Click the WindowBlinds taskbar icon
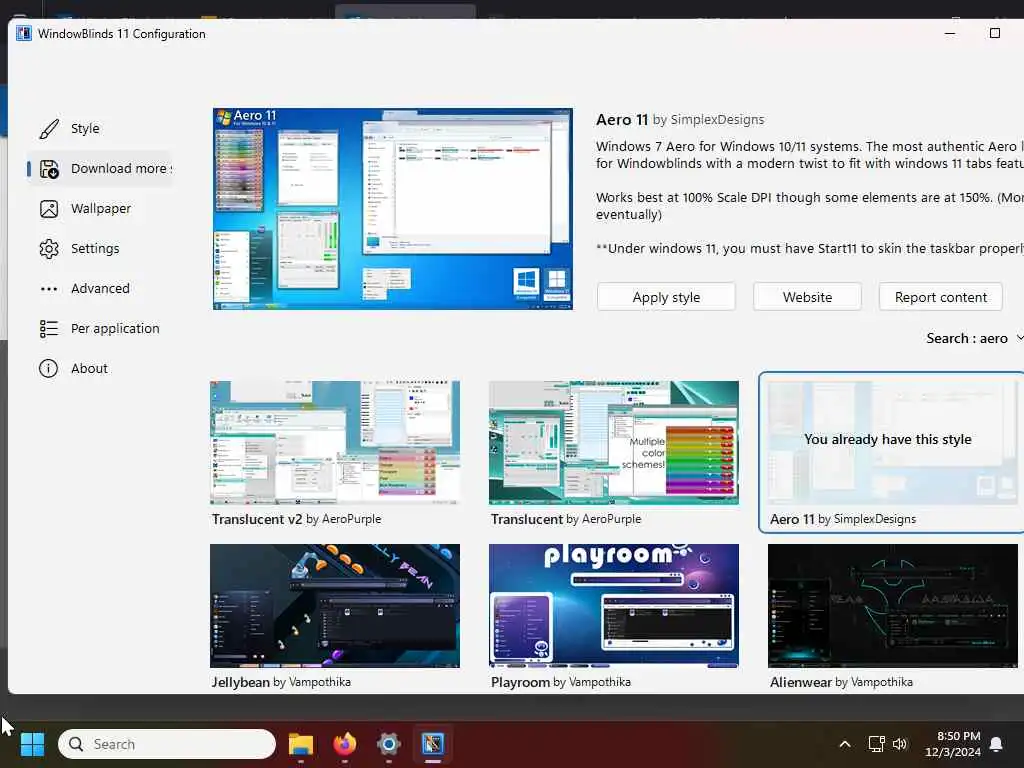Viewport: 1024px width, 768px height. pyautogui.click(x=432, y=744)
